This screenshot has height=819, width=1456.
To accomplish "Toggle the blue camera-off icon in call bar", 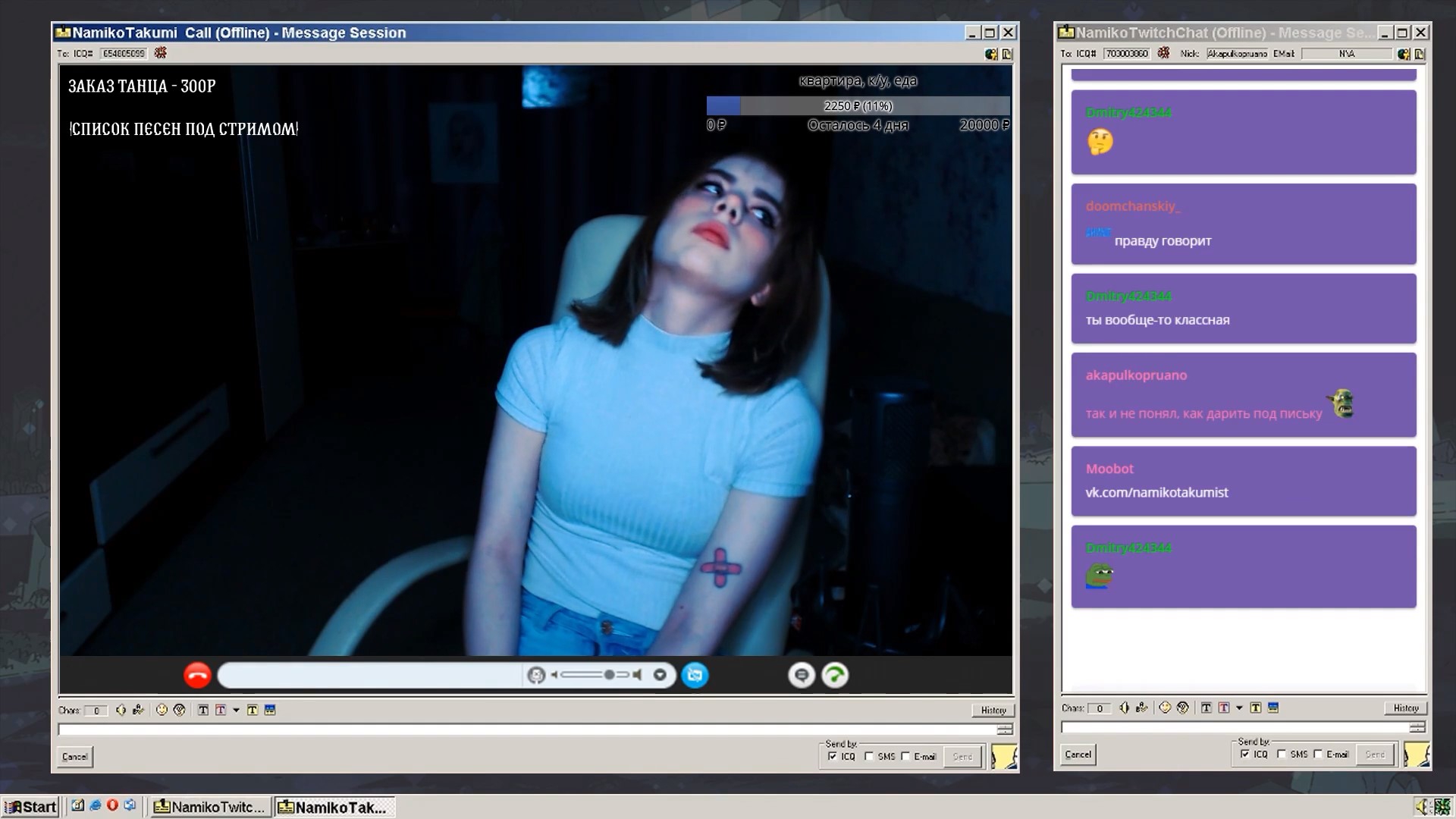I will coord(695,675).
